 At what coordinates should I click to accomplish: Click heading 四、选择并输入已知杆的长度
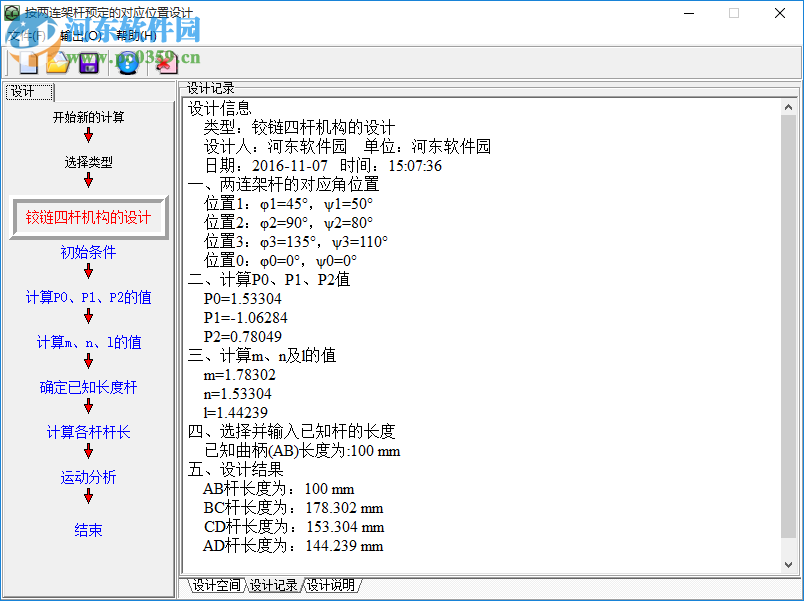pos(291,431)
